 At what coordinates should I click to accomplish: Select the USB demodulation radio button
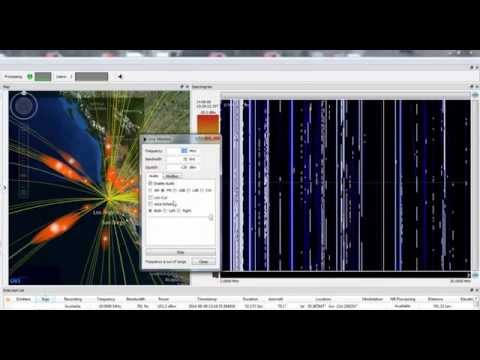(175, 190)
